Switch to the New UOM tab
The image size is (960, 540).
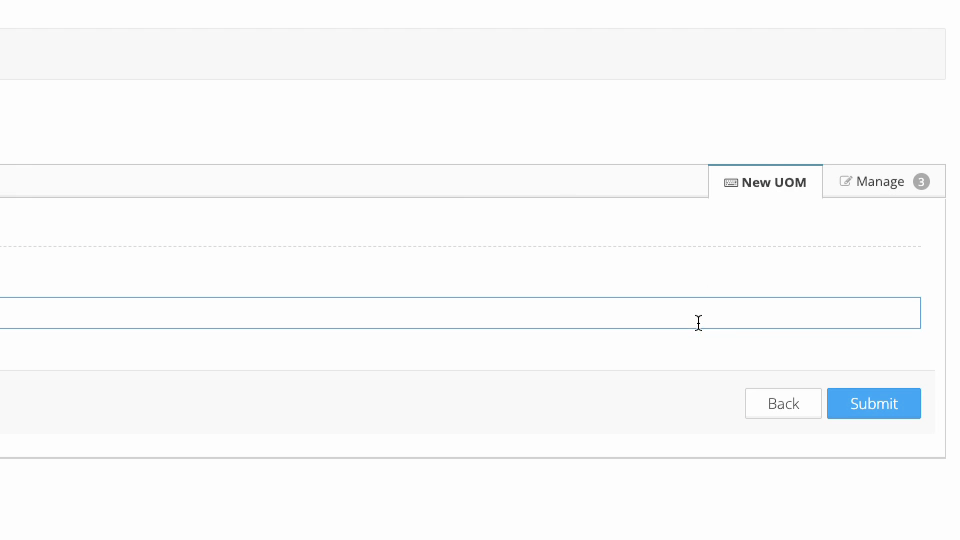coord(765,182)
